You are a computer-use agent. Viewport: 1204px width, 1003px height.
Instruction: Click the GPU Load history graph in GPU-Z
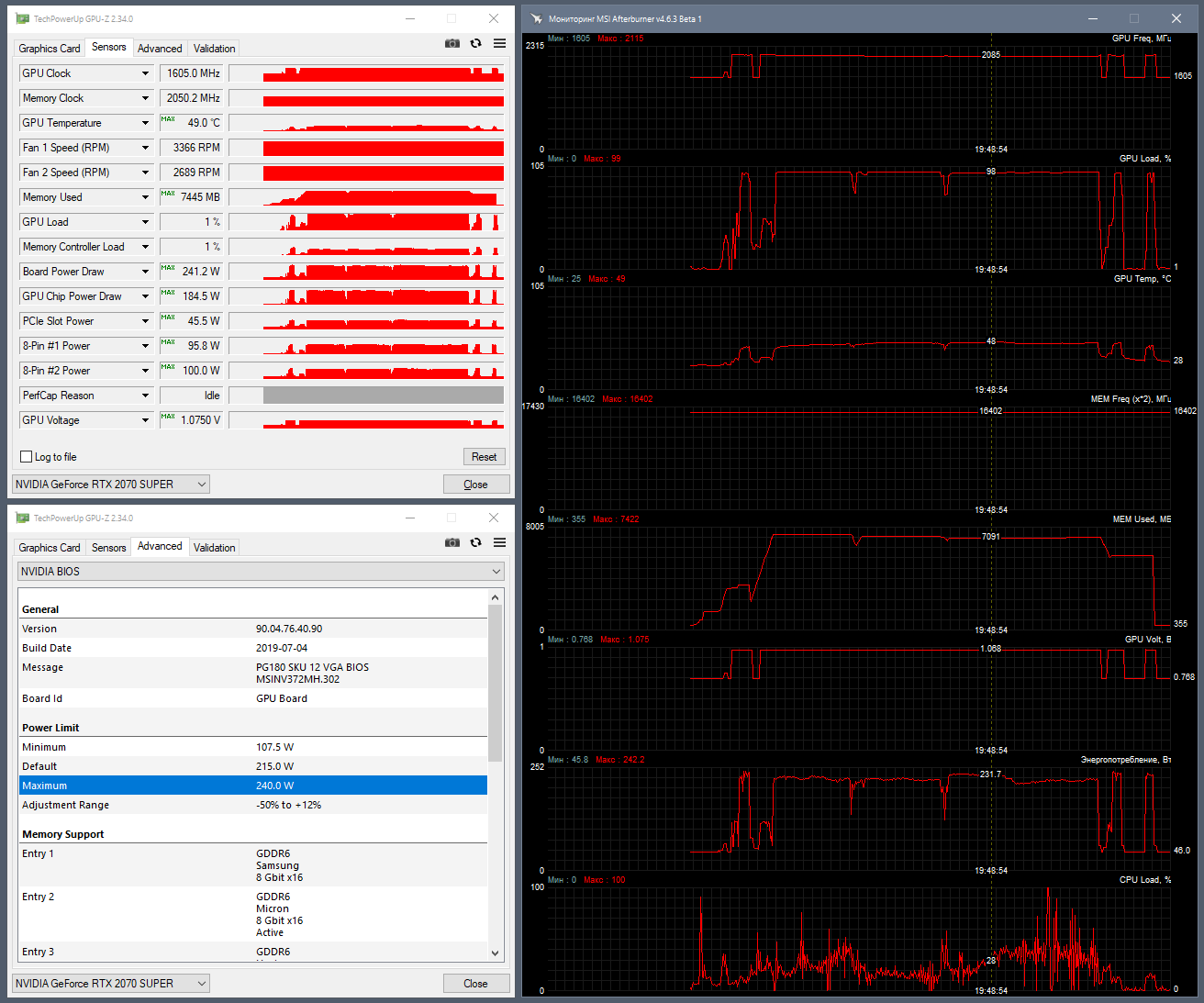(366, 222)
